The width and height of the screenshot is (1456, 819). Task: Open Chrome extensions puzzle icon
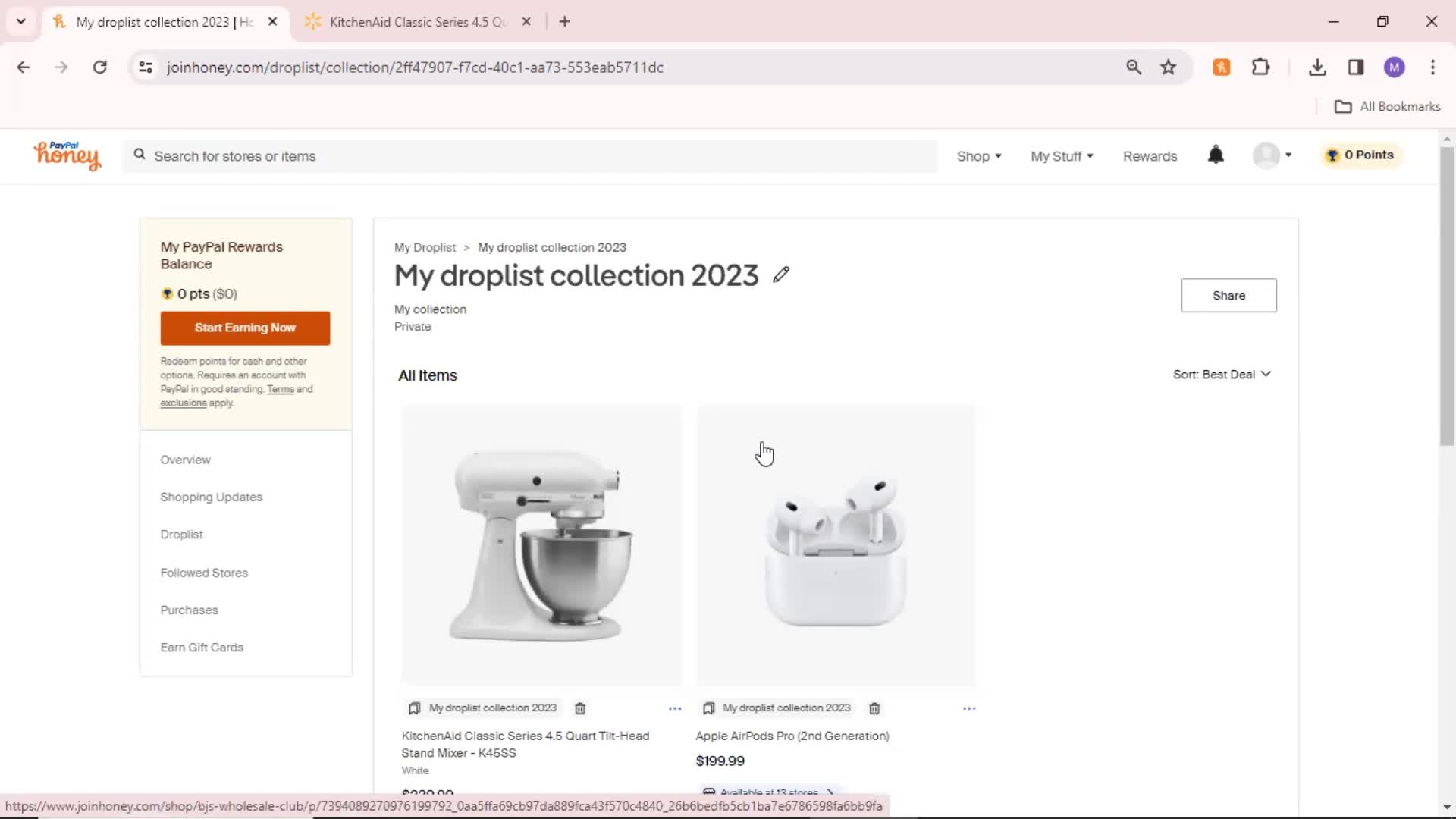(x=1260, y=67)
